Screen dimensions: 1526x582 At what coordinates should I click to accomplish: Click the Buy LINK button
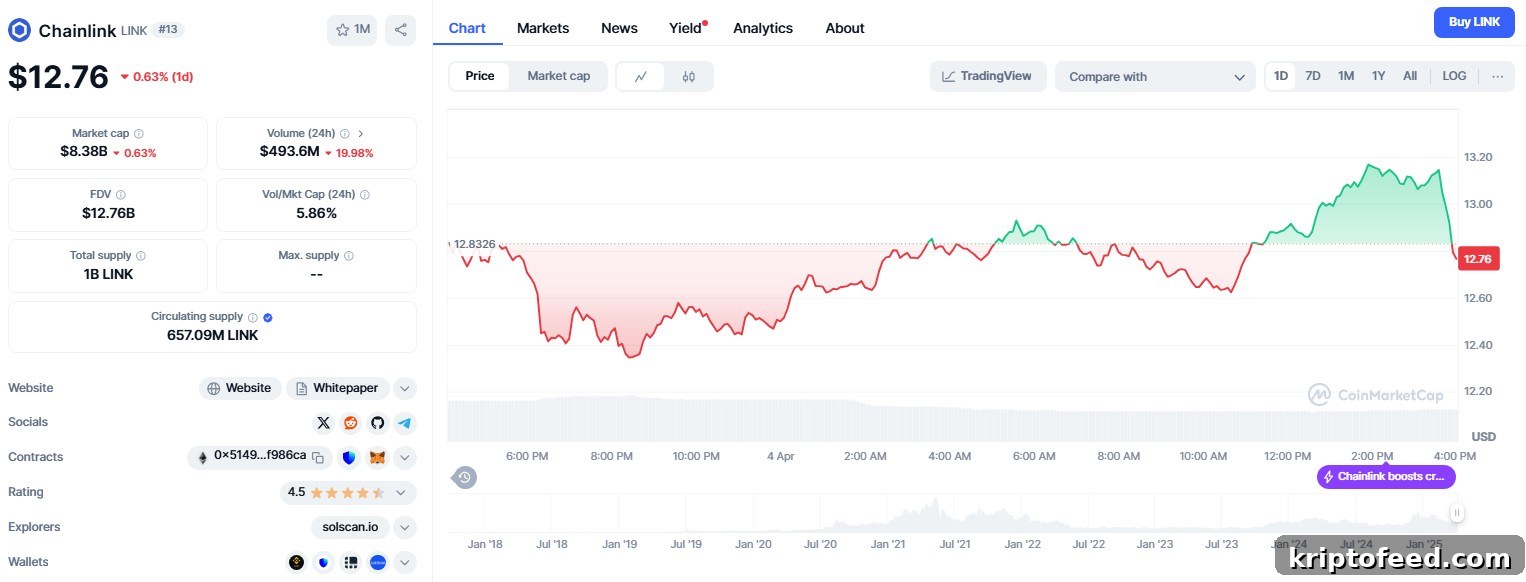1474,22
